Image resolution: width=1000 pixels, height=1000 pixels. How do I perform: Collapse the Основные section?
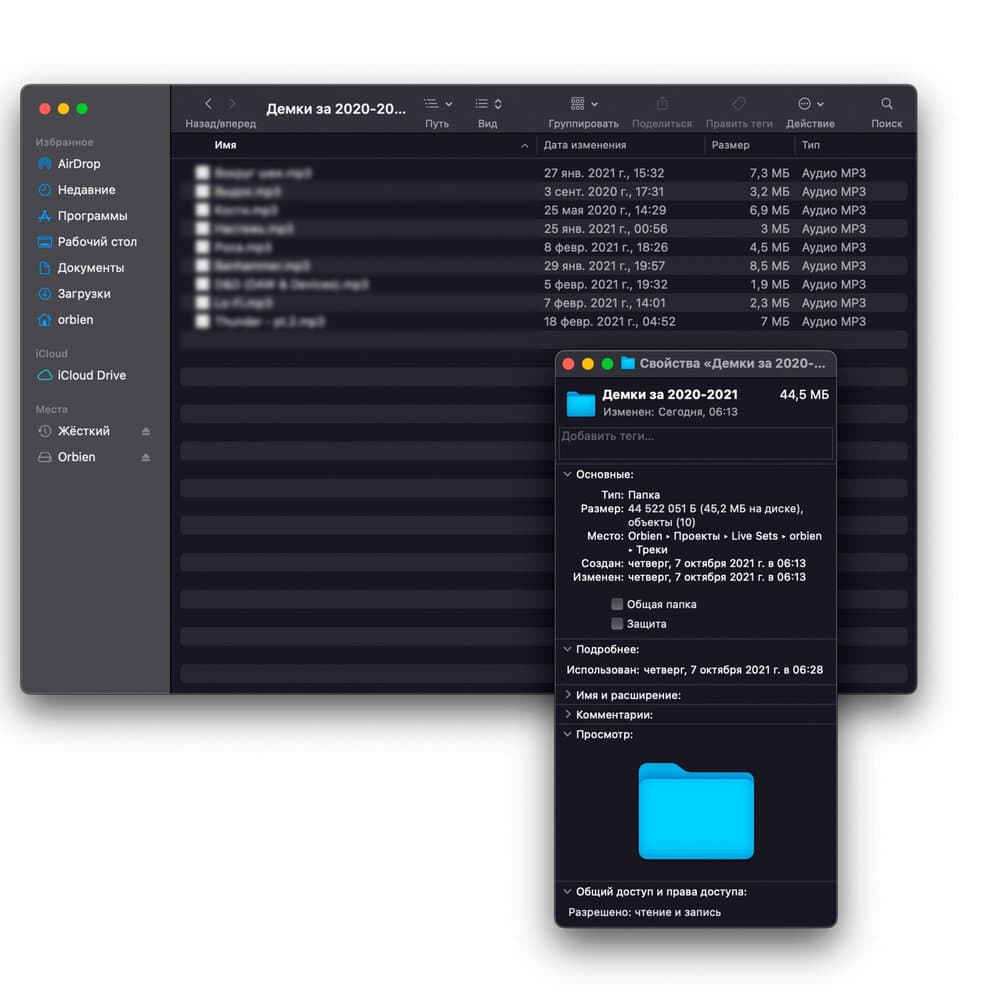(x=568, y=475)
